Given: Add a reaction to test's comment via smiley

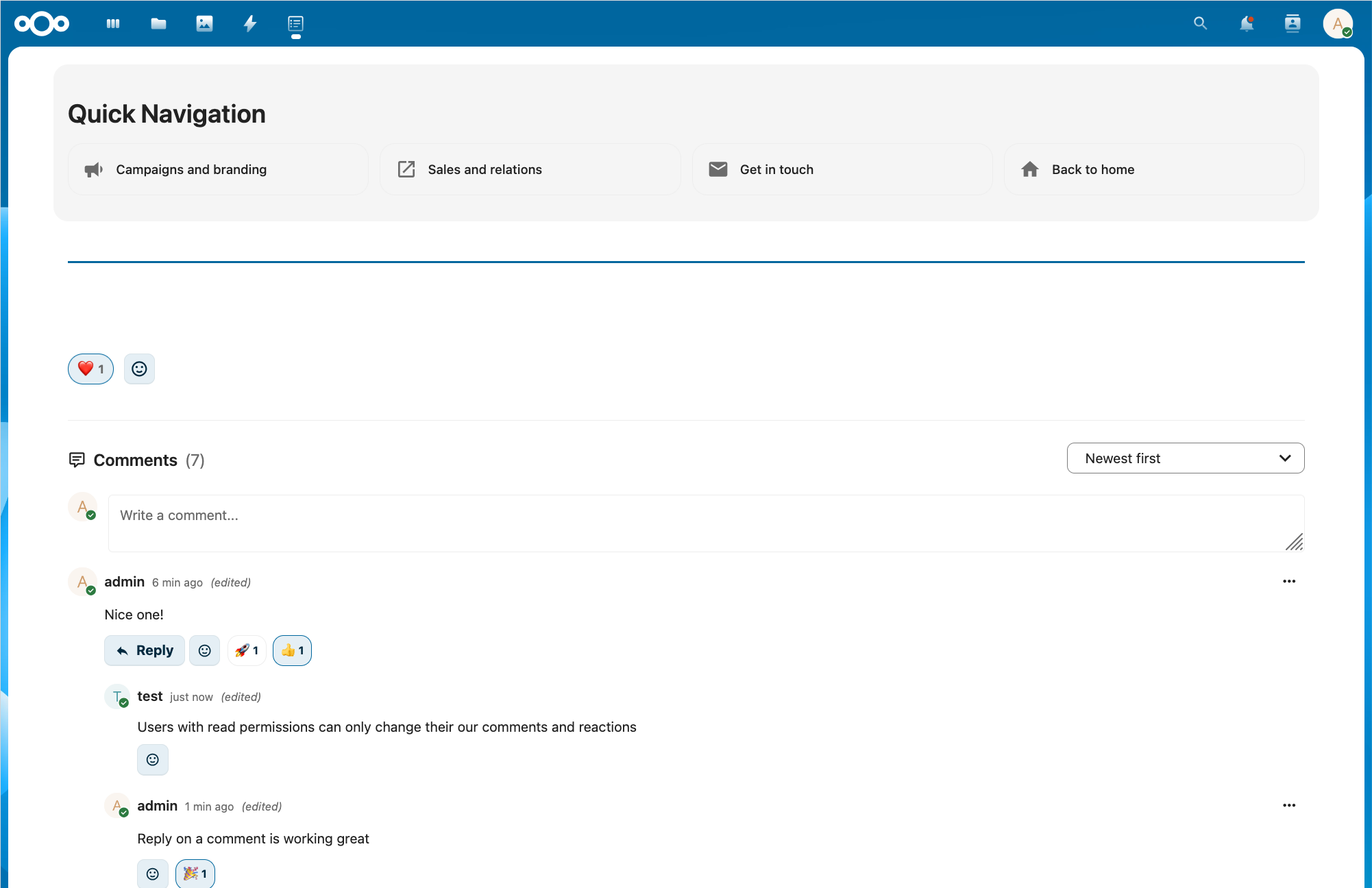Looking at the screenshot, I should click(152, 759).
